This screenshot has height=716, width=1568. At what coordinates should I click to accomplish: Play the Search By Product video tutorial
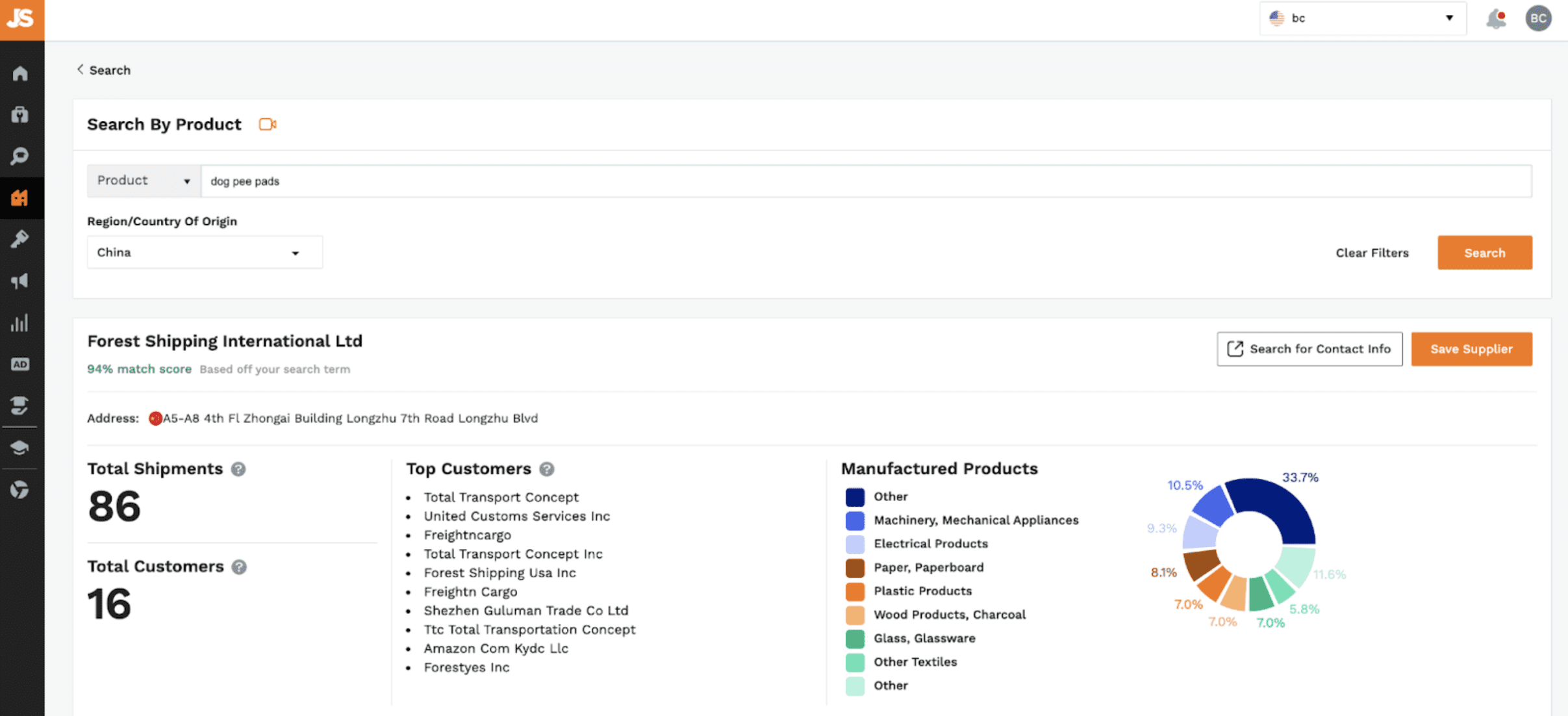[268, 124]
